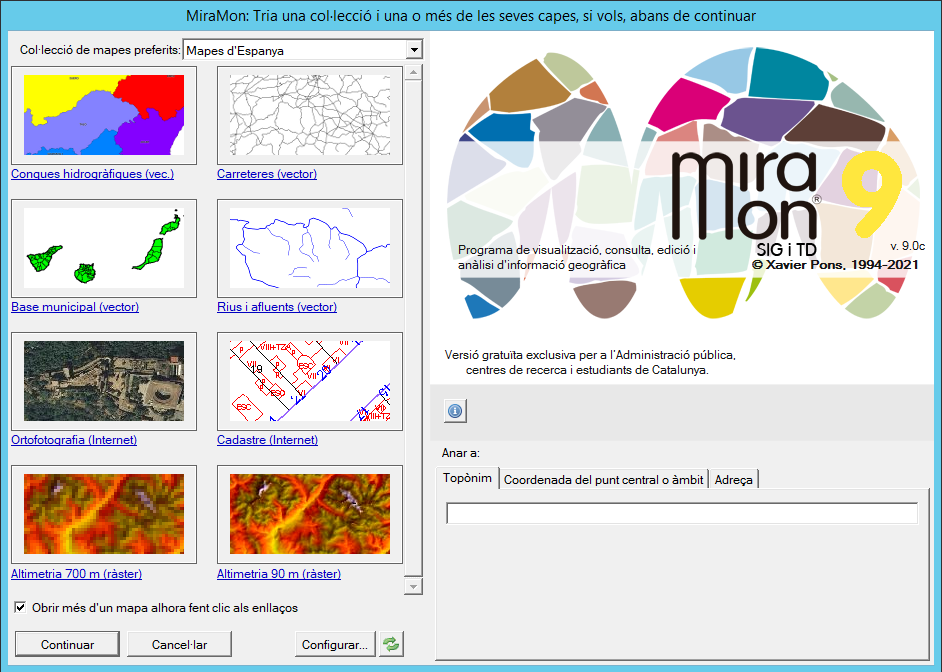
Task: Switch to 'Coordenada del punt central o àmbit' tab
Action: click(x=603, y=479)
